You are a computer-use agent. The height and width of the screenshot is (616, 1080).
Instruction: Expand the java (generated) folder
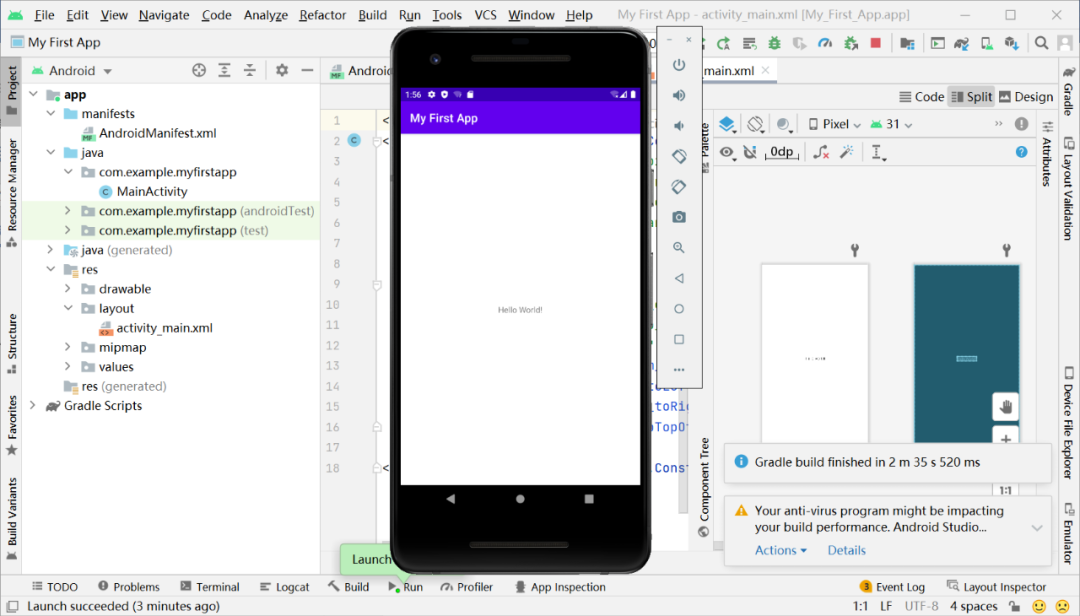click(51, 250)
